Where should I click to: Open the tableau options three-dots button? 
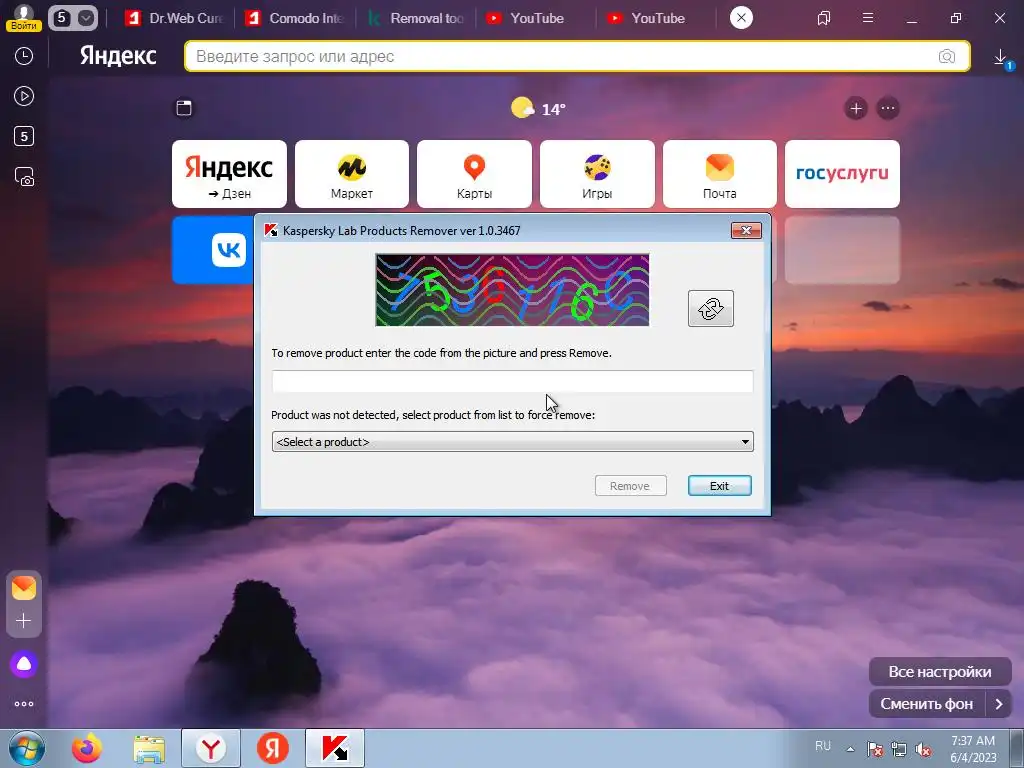click(x=888, y=108)
